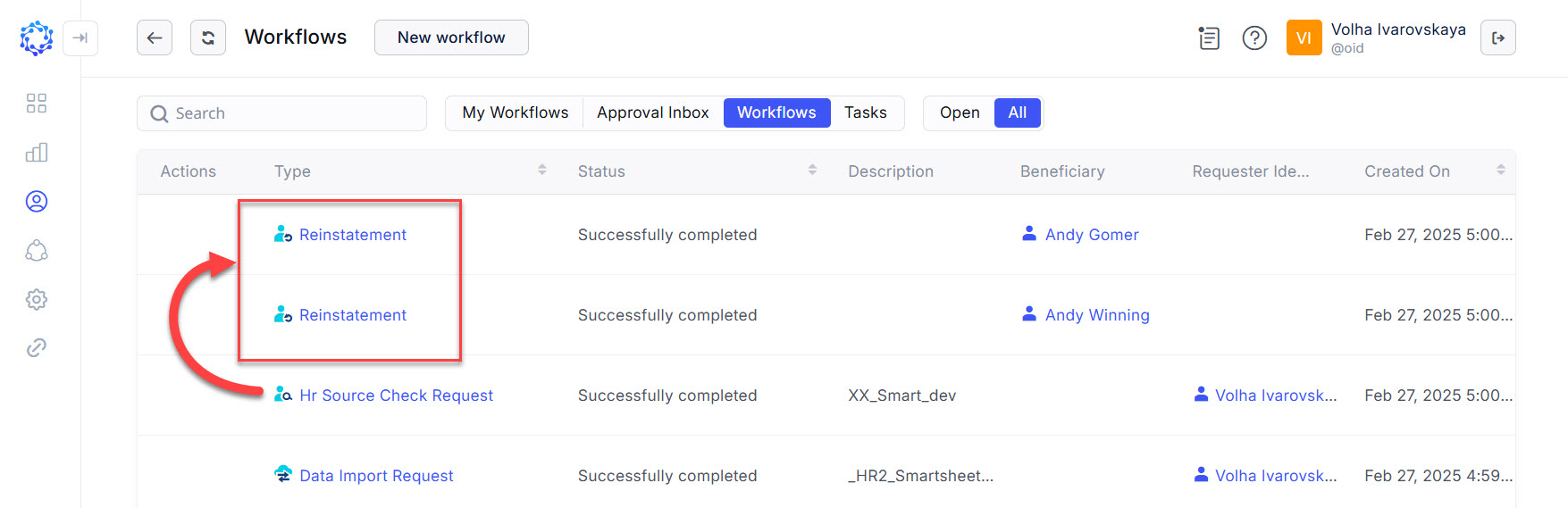
Task: Sort by the Created On column arrows
Action: point(1501,171)
